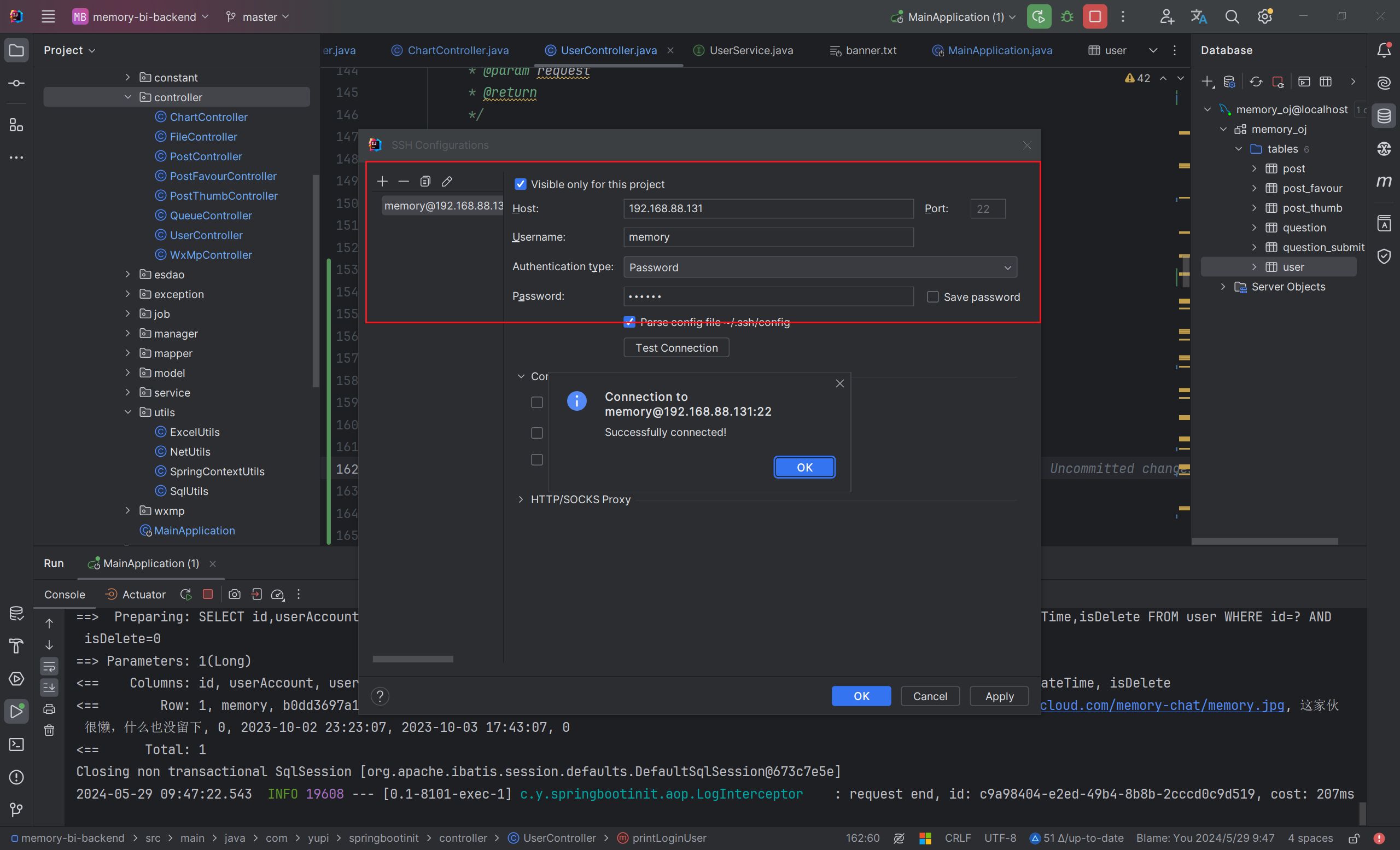Open MainApplication (1) run configuration dropdown

point(953,16)
